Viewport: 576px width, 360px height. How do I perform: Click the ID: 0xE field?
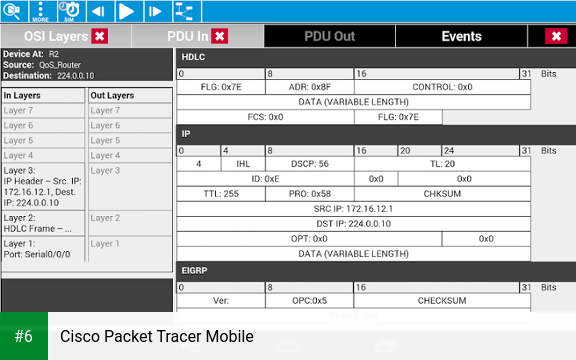click(265, 179)
